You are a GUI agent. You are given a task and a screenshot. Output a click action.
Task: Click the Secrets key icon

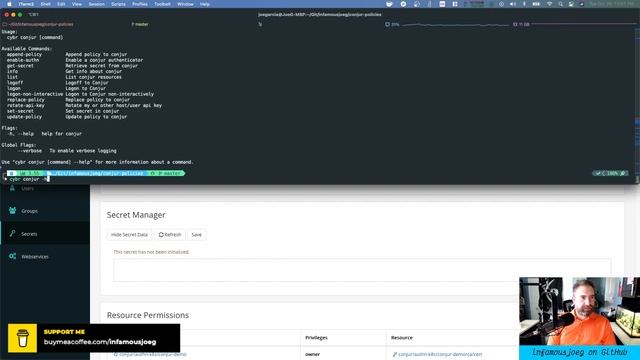pos(12,233)
